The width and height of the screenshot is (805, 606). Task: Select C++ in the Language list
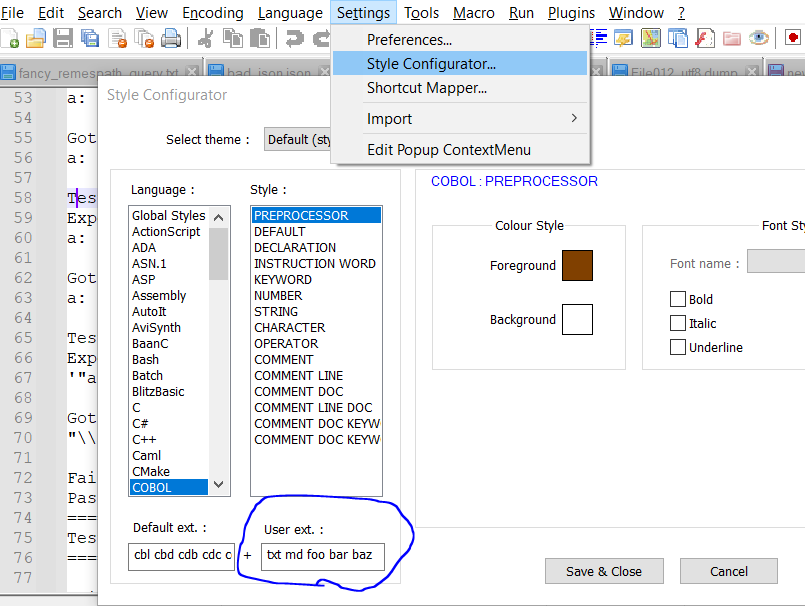[x=169, y=440]
